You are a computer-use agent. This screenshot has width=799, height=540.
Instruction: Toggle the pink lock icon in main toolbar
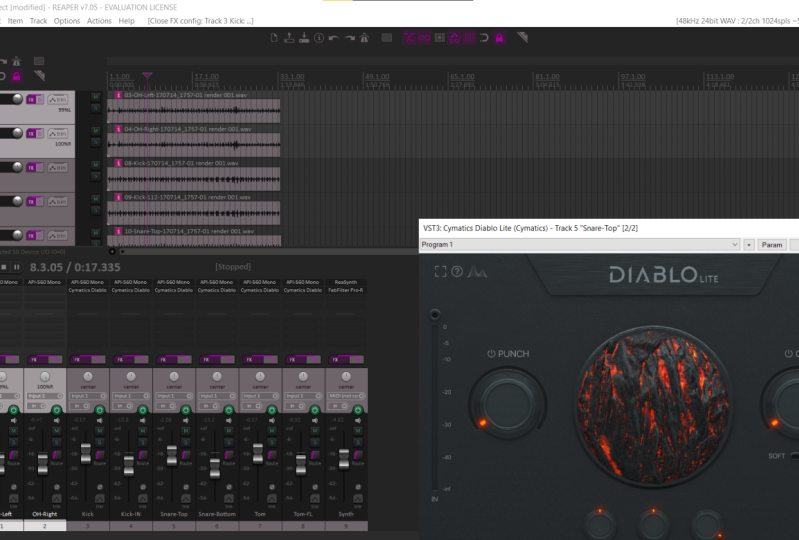pos(499,38)
